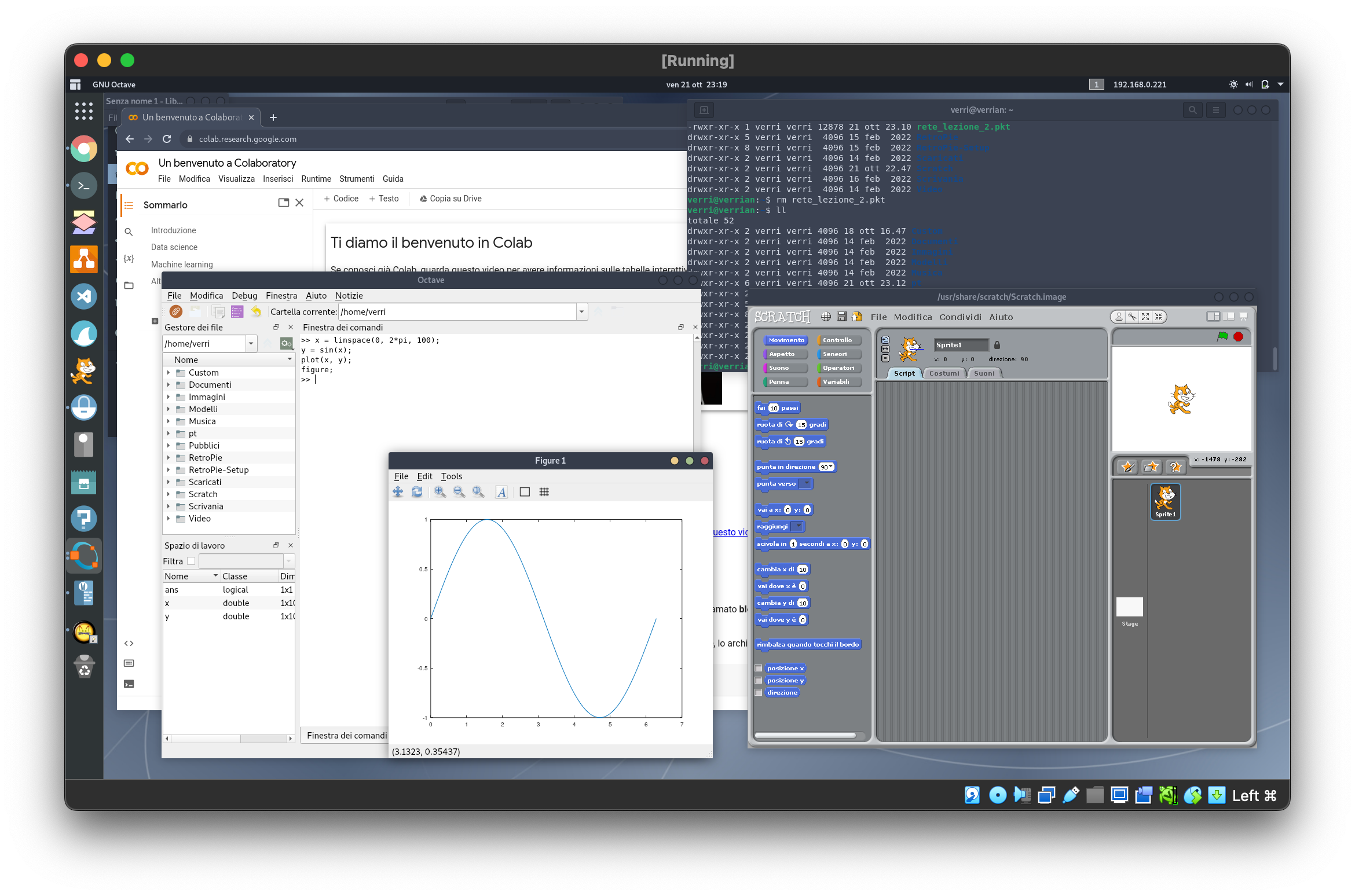Click the 'Copia su Drive' button in Colab
This screenshot has height=896, width=1355.
(x=451, y=199)
